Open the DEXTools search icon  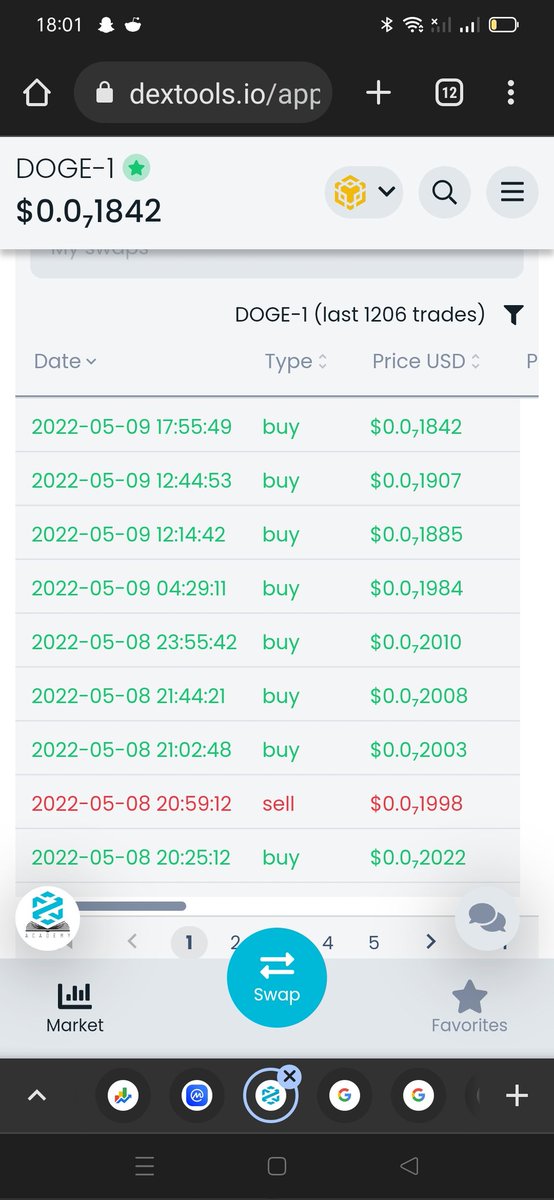(x=445, y=191)
